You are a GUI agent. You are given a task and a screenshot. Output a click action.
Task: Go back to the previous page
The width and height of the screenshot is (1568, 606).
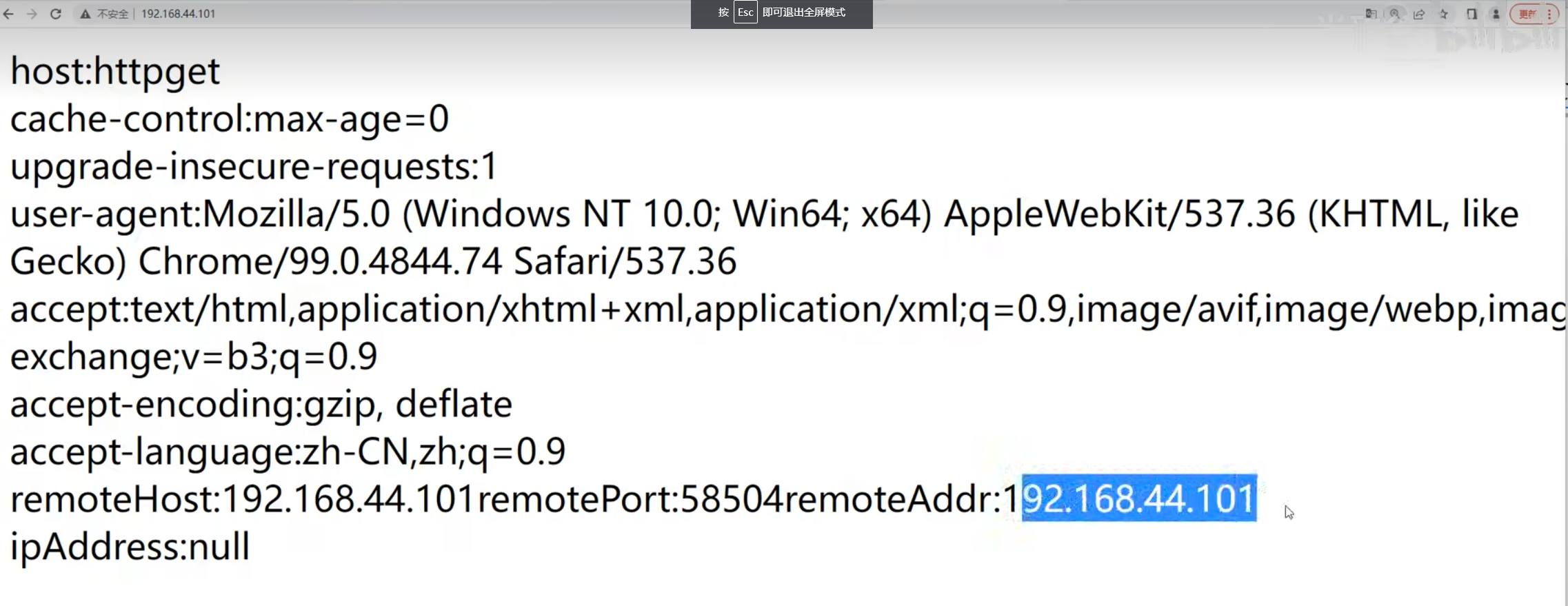pyautogui.click(x=8, y=14)
